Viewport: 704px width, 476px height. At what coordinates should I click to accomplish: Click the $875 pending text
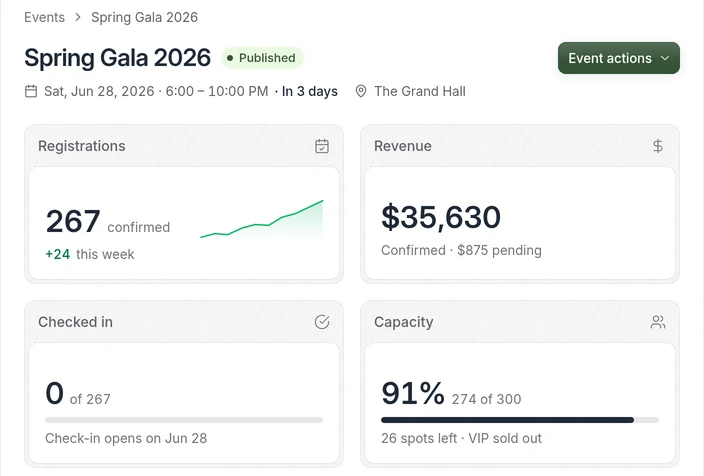(x=499, y=250)
